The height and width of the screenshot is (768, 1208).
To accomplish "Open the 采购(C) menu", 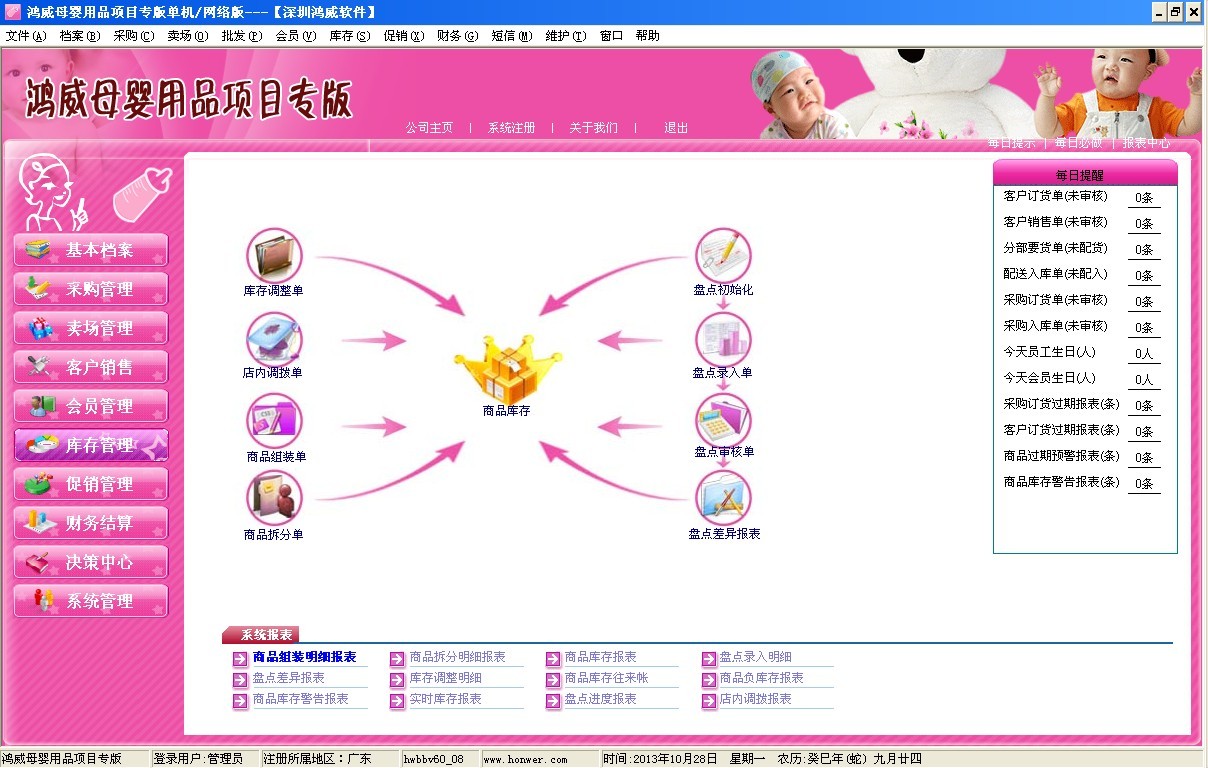I will 133,36.
